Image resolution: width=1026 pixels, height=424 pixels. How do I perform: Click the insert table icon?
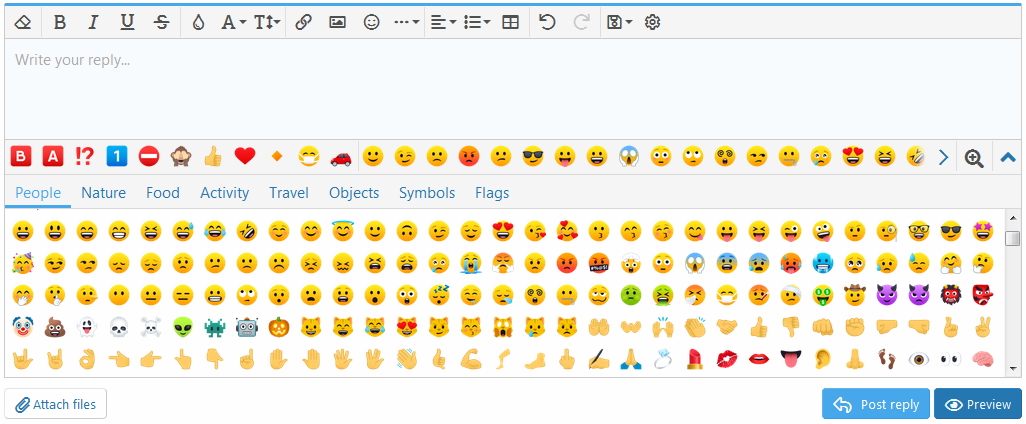pos(510,21)
